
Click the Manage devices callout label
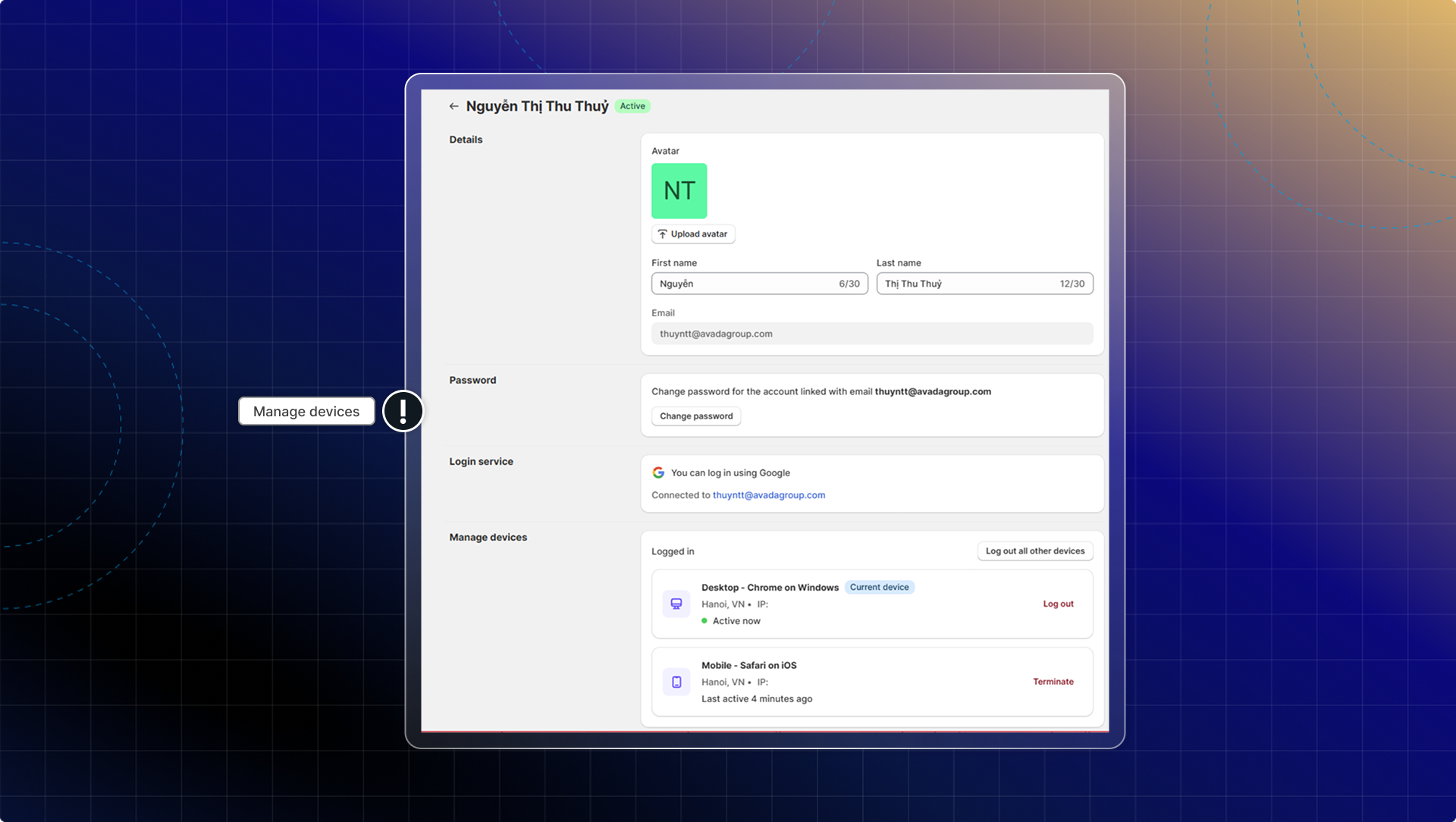(x=306, y=411)
